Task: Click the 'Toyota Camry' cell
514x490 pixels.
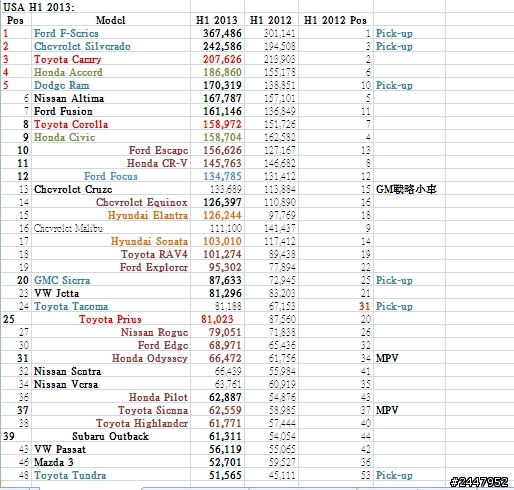Action: click(68, 59)
